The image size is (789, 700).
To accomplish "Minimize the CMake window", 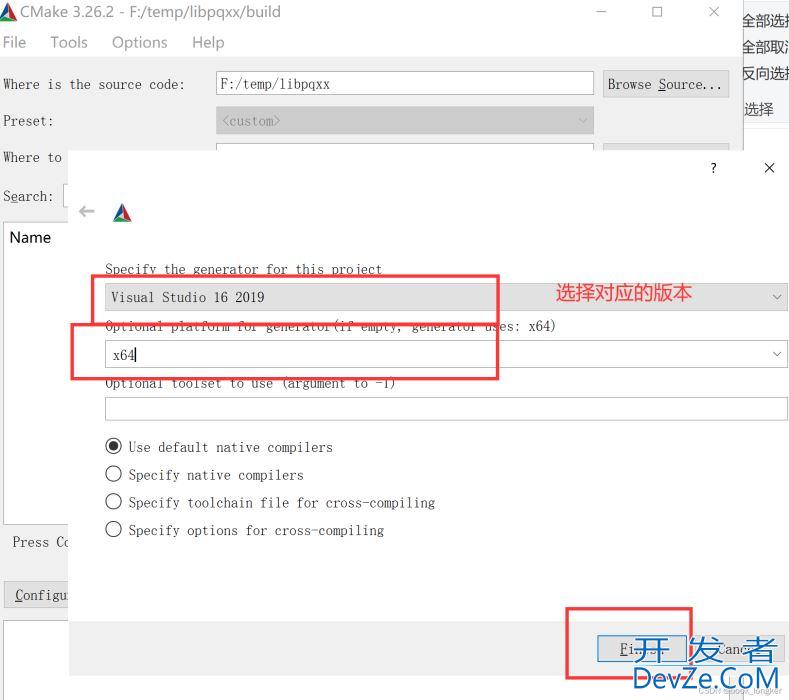I will [x=601, y=12].
